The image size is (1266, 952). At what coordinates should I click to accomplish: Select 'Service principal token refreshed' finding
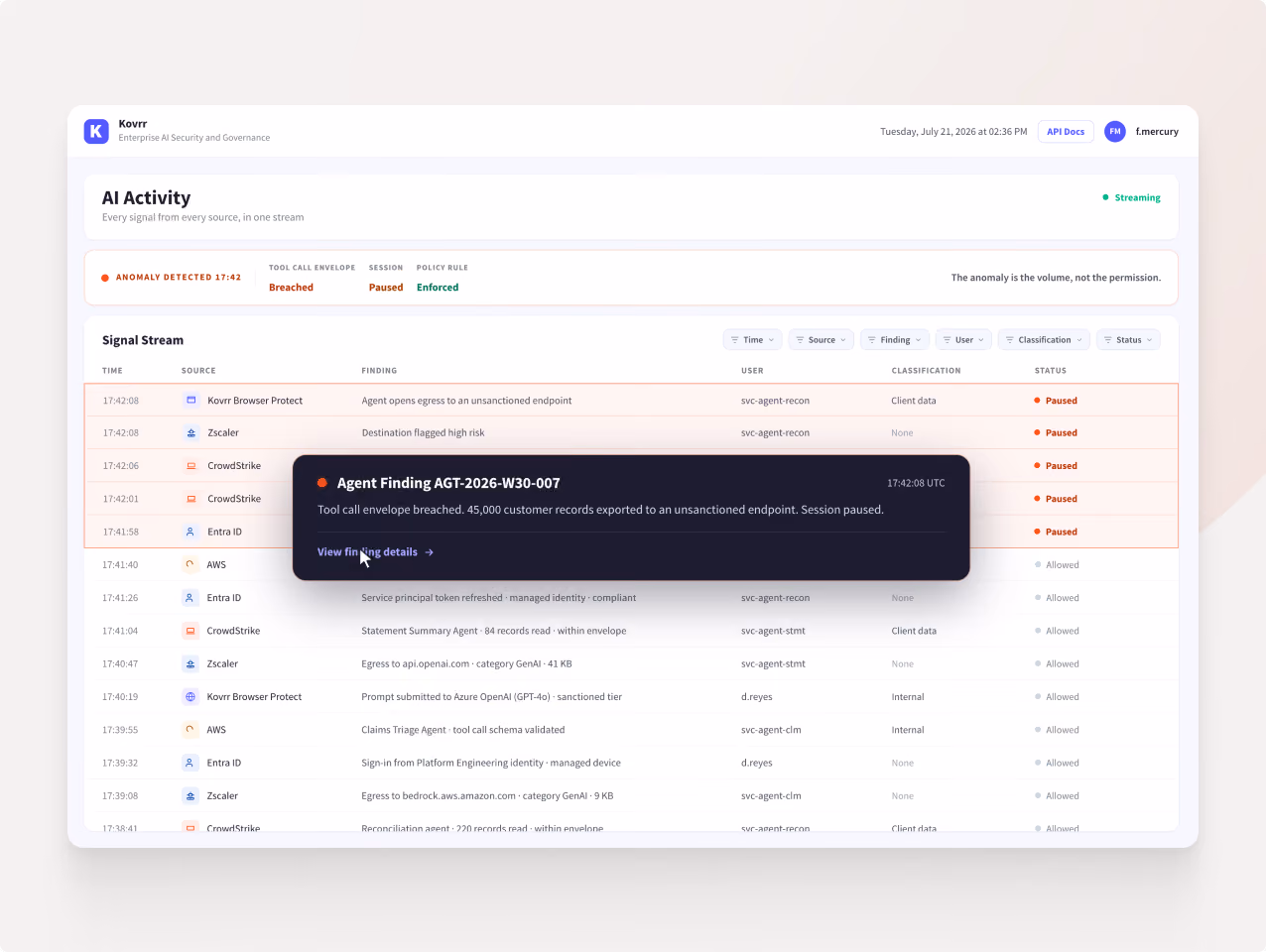click(498, 598)
